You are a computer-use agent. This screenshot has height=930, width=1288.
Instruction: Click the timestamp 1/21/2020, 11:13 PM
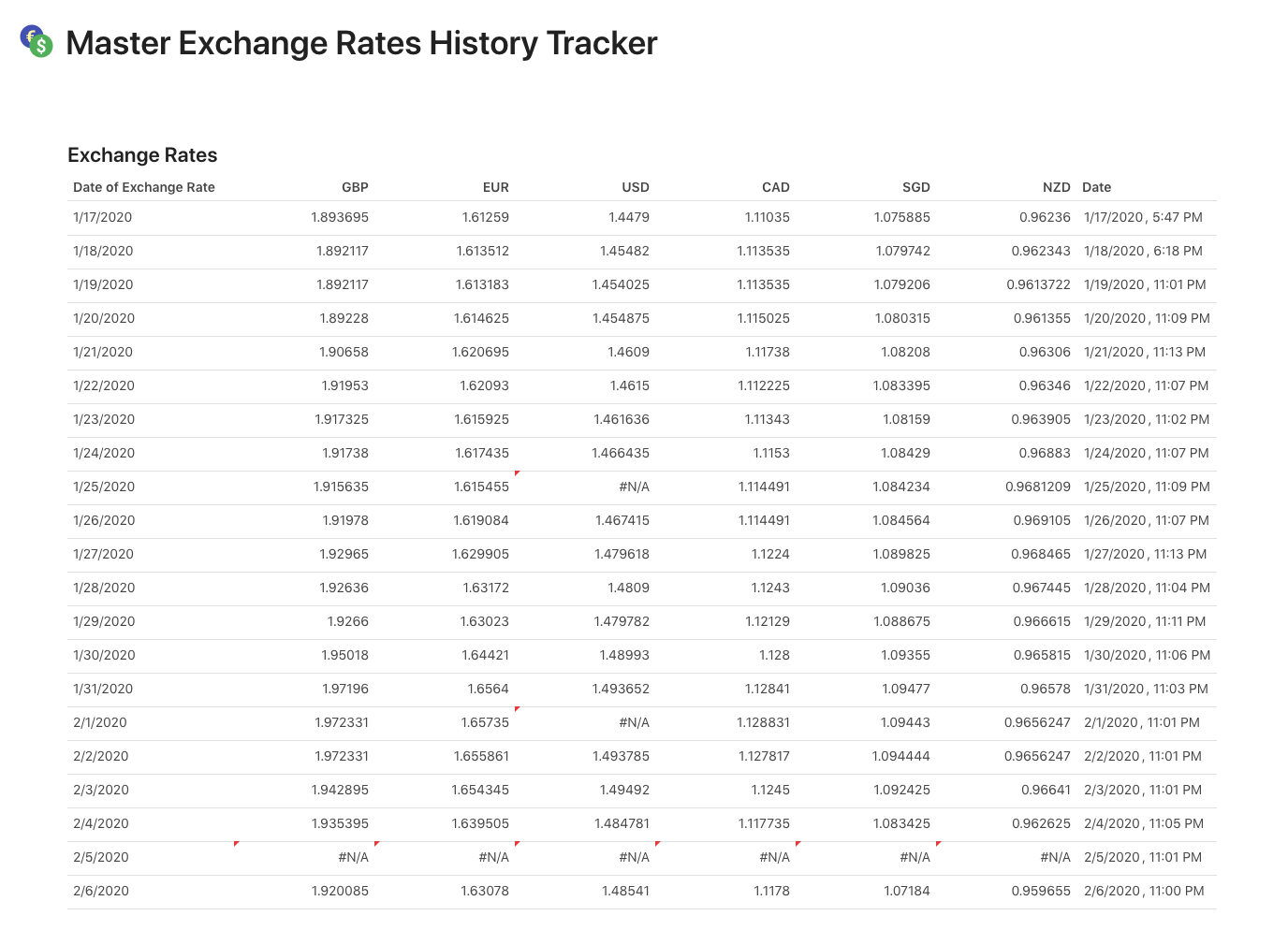tap(1145, 352)
